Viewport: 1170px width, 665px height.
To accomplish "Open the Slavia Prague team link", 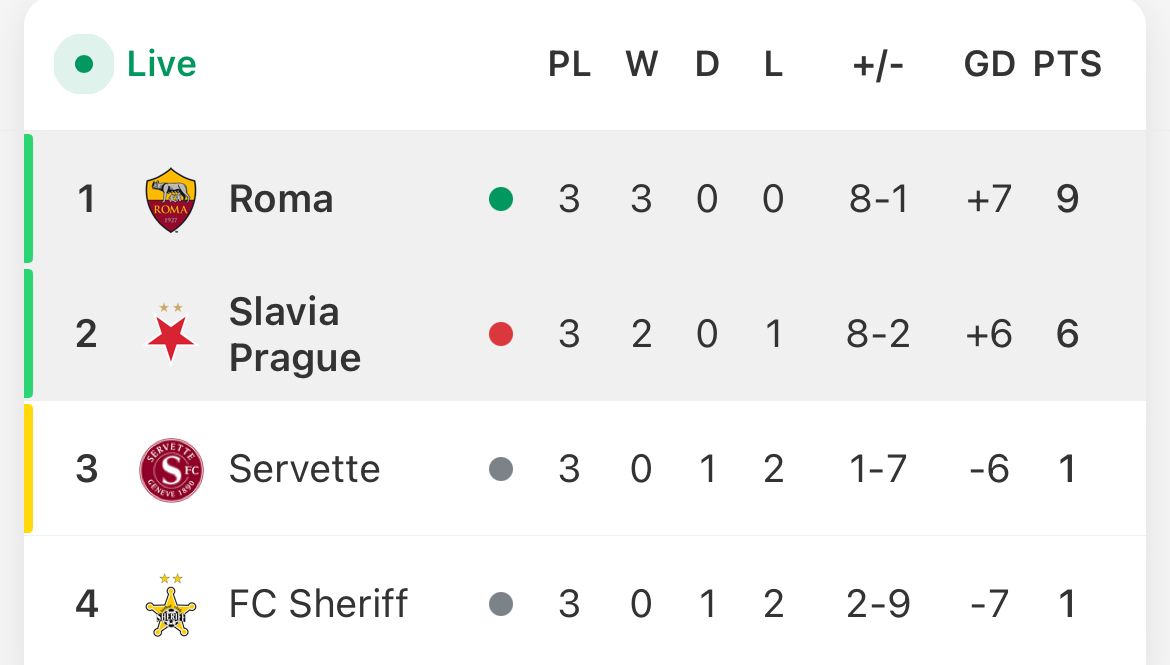I will click(x=295, y=334).
